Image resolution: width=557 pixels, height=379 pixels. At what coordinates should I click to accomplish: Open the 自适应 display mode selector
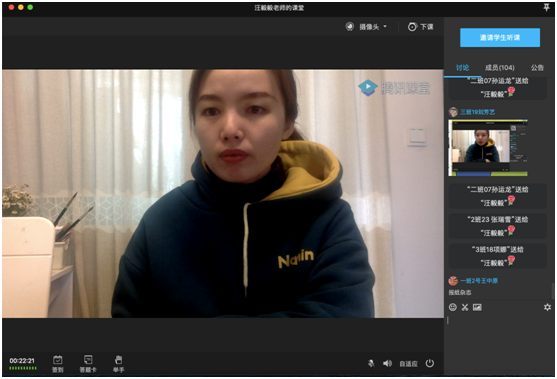(408, 364)
